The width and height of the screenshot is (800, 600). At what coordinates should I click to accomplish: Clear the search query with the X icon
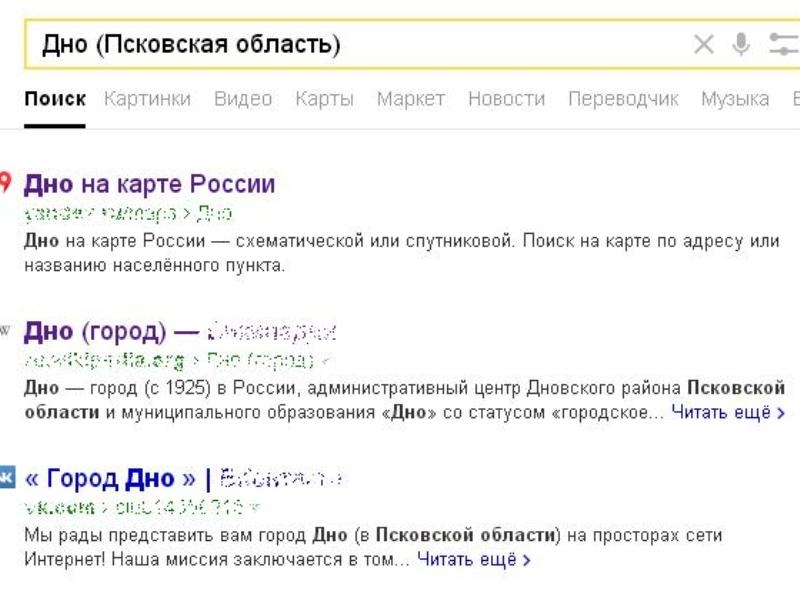(x=704, y=44)
